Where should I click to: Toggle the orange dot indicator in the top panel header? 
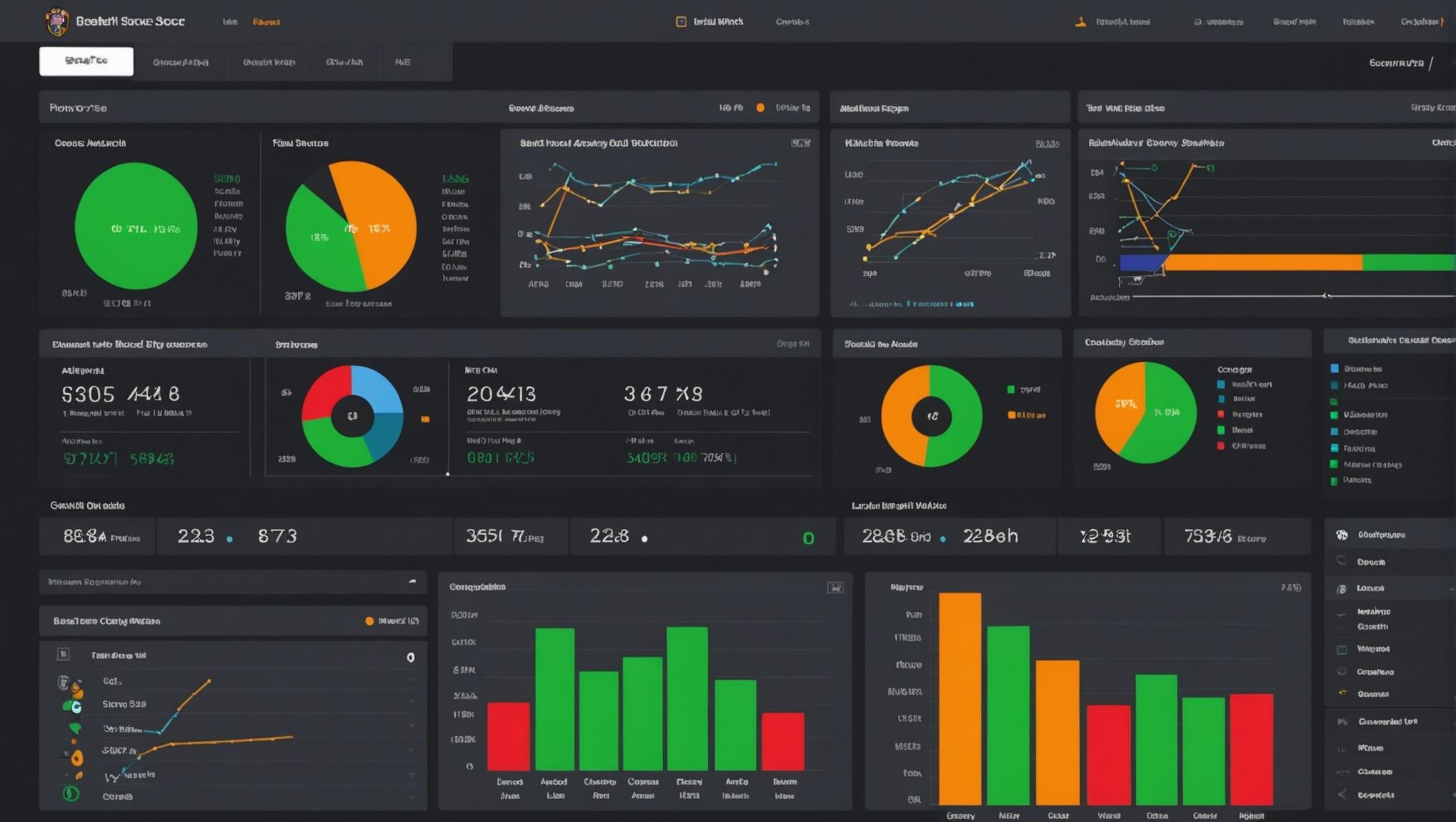(x=760, y=108)
